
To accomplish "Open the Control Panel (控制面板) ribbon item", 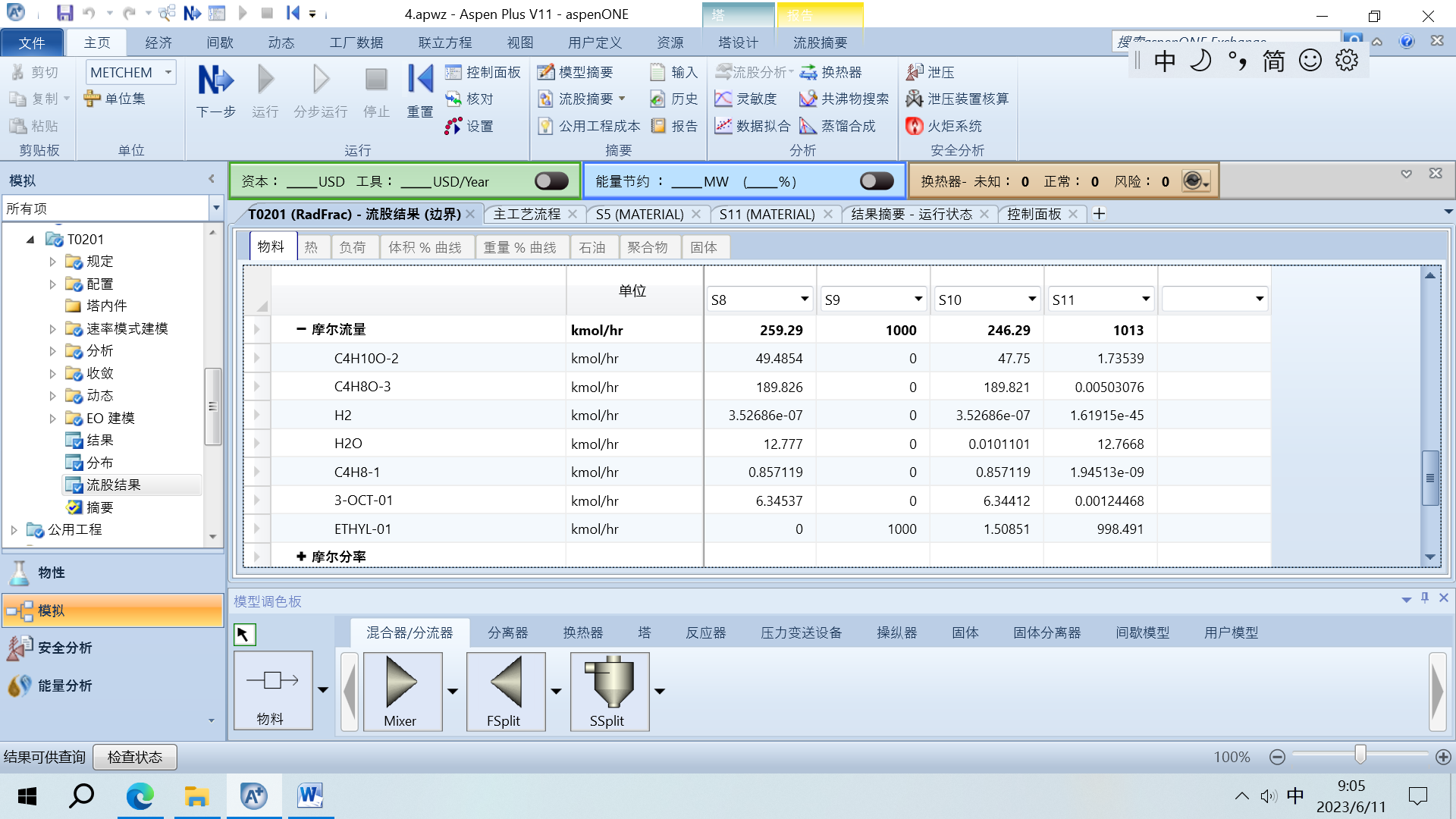I will coord(483,72).
